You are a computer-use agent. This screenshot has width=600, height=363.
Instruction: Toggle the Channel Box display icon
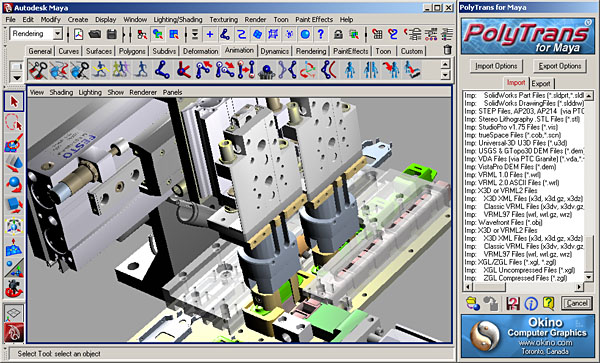447,34
